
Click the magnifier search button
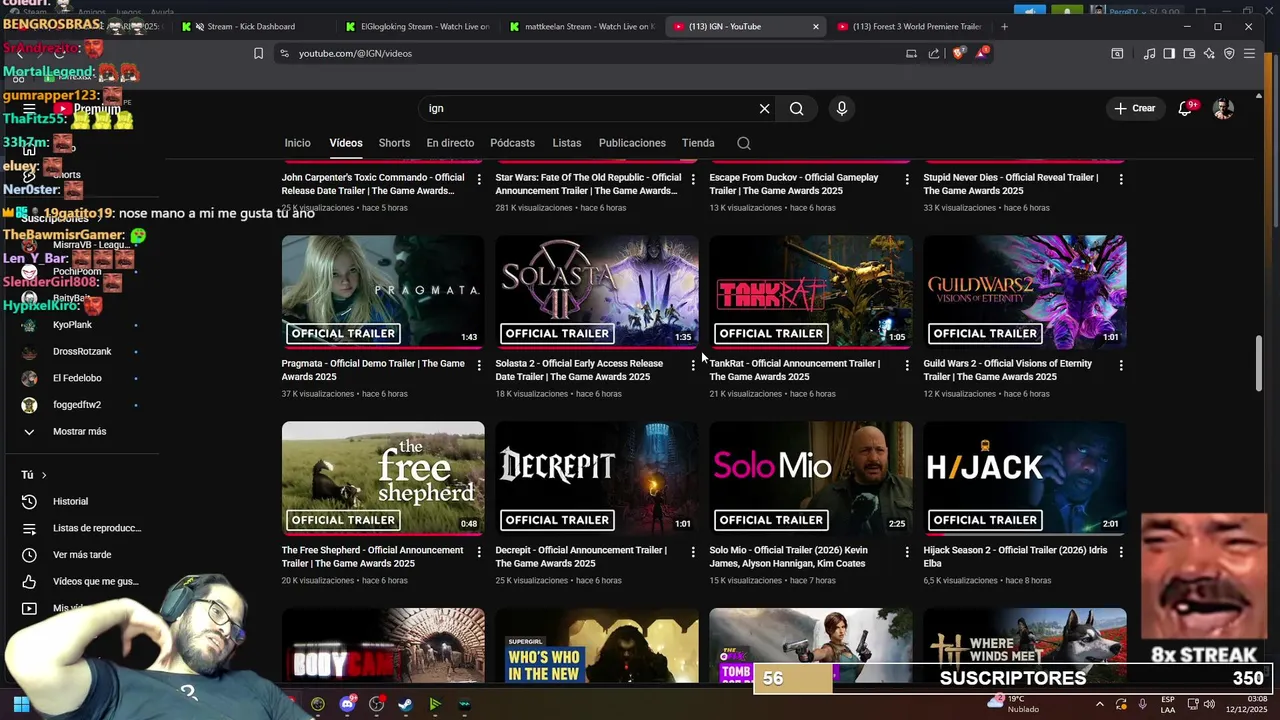[796, 108]
